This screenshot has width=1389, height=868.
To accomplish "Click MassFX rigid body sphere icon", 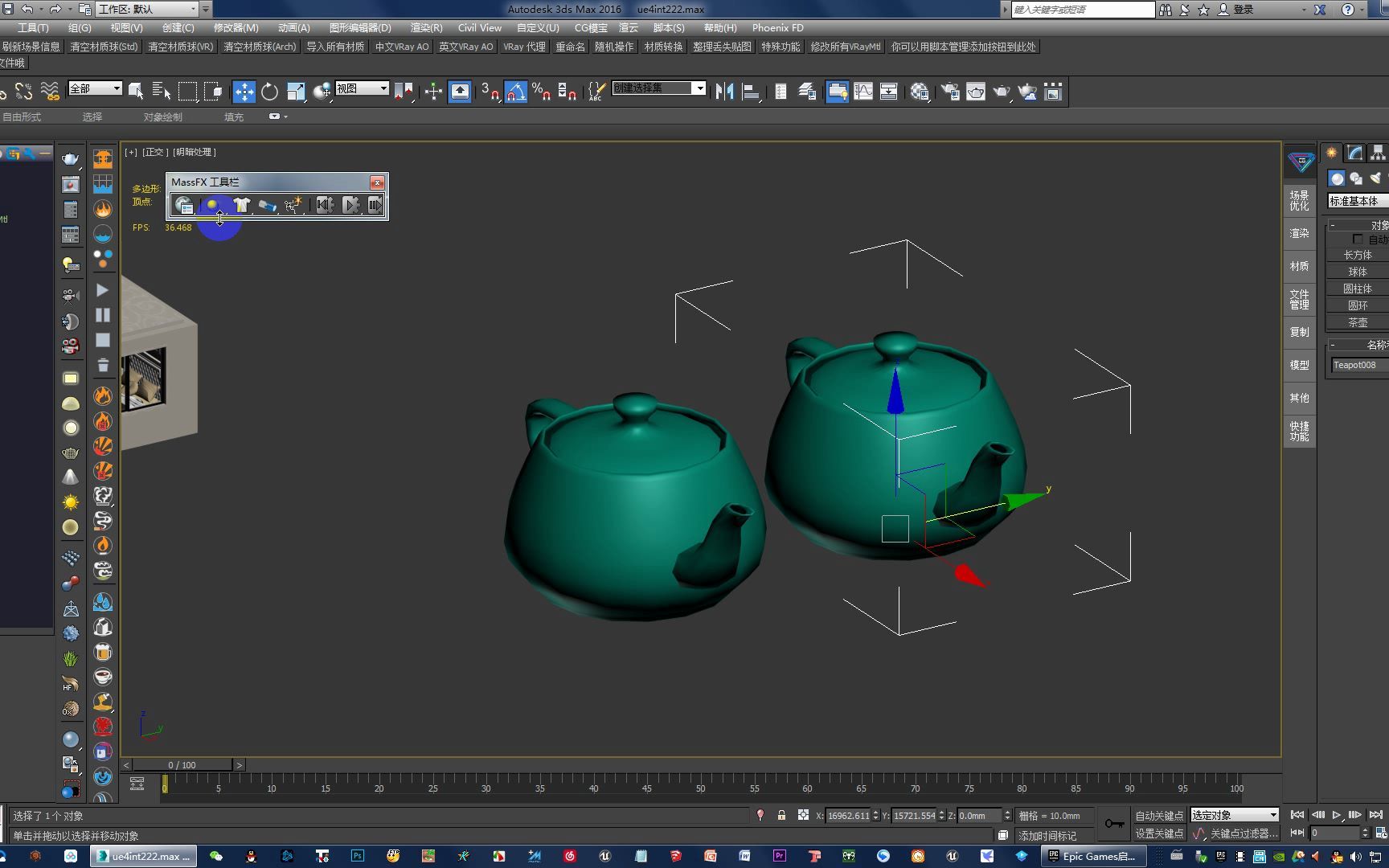I will (x=212, y=205).
